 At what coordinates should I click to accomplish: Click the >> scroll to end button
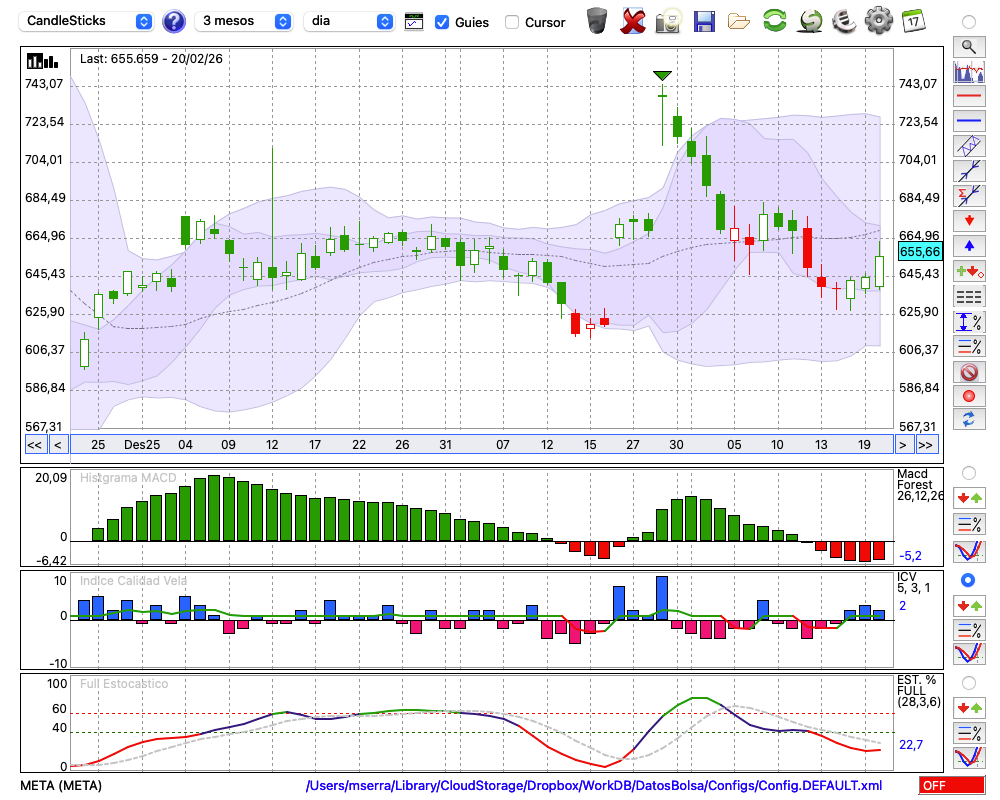[x=927, y=445]
